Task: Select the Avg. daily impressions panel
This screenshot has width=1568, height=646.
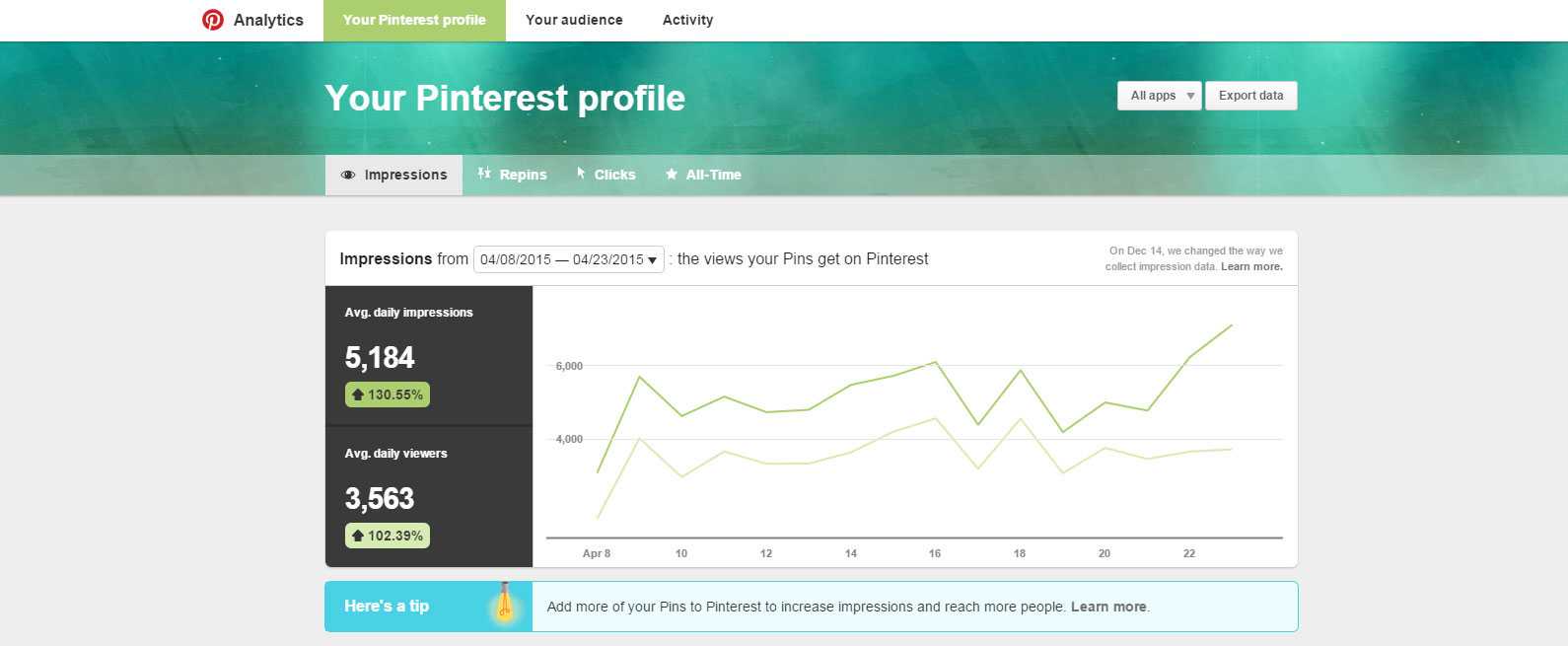Action: [x=429, y=355]
